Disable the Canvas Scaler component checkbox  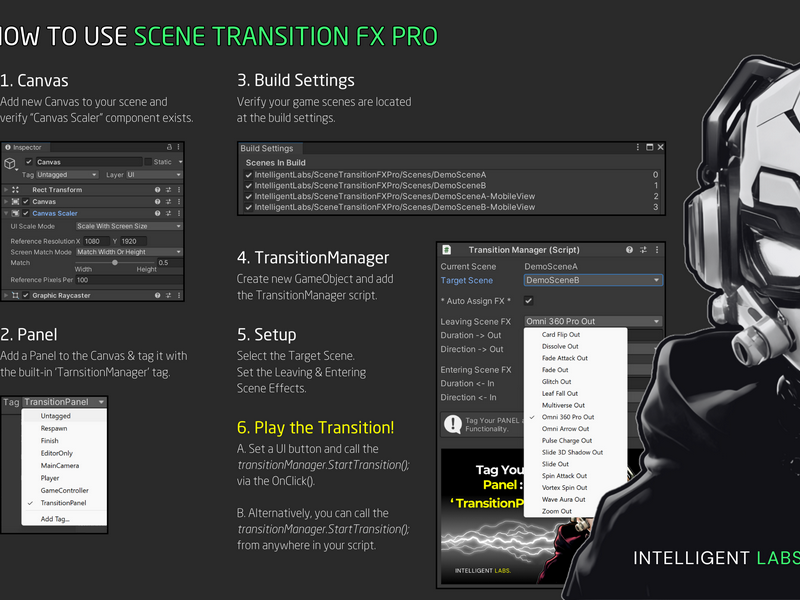[x=26, y=213]
